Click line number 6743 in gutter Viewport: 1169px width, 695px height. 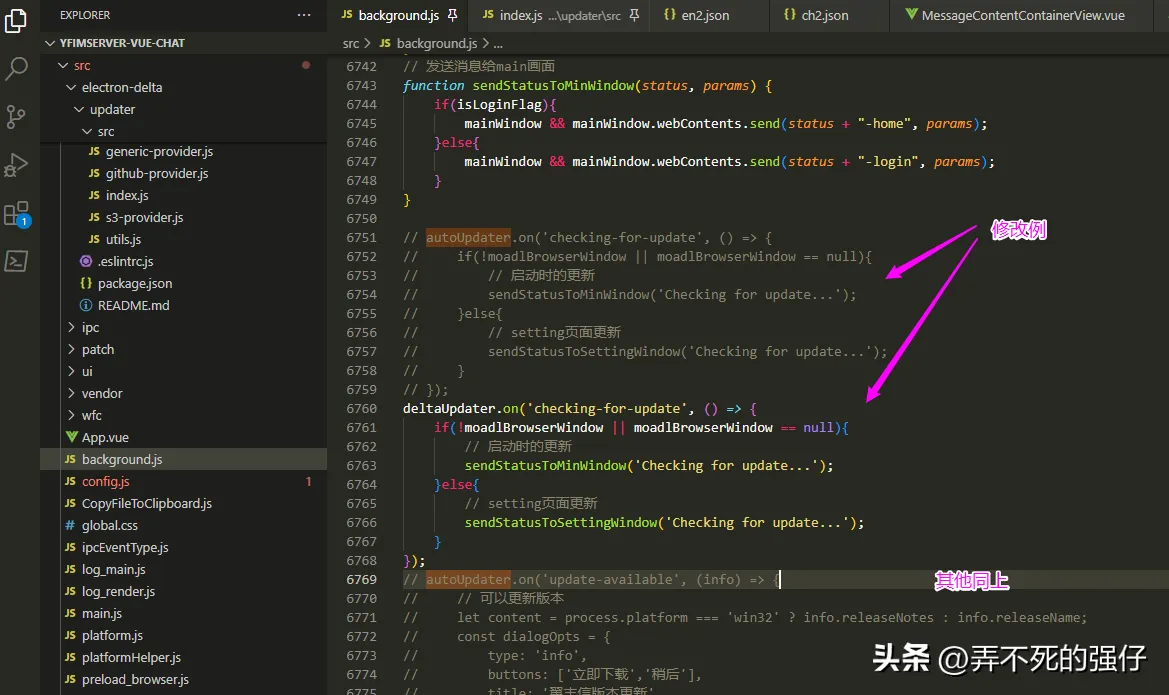click(x=362, y=86)
